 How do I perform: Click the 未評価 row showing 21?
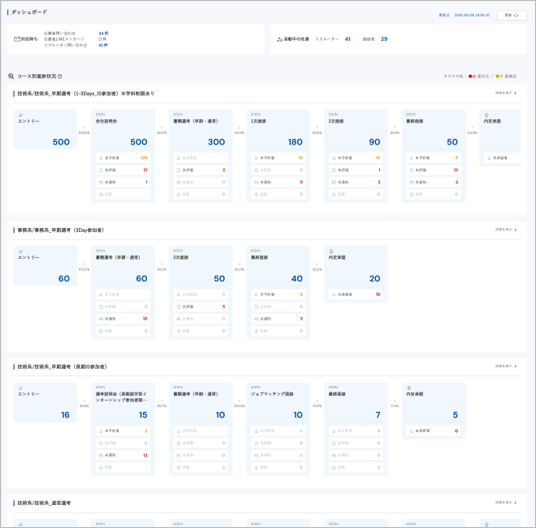pyautogui.click(x=123, y=170)
